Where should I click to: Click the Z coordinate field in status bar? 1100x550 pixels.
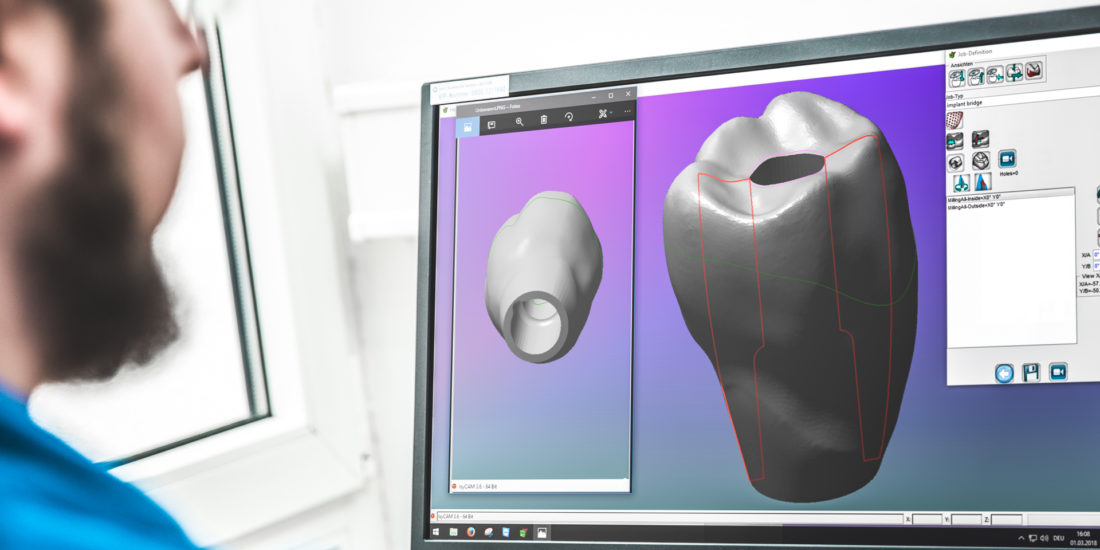pyautogui.click(x=1007, y=520)
